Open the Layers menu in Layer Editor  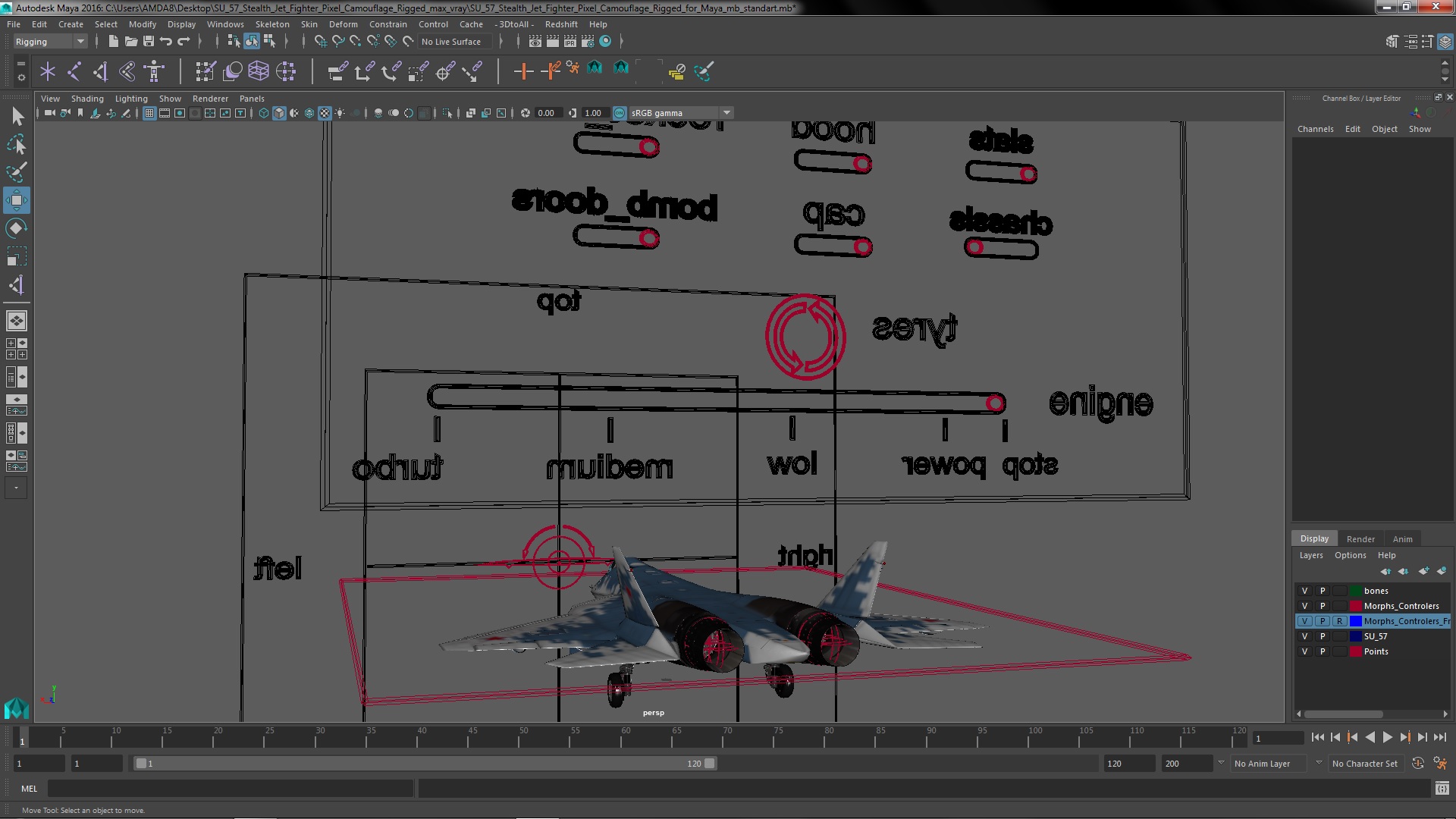[1311, 555]
